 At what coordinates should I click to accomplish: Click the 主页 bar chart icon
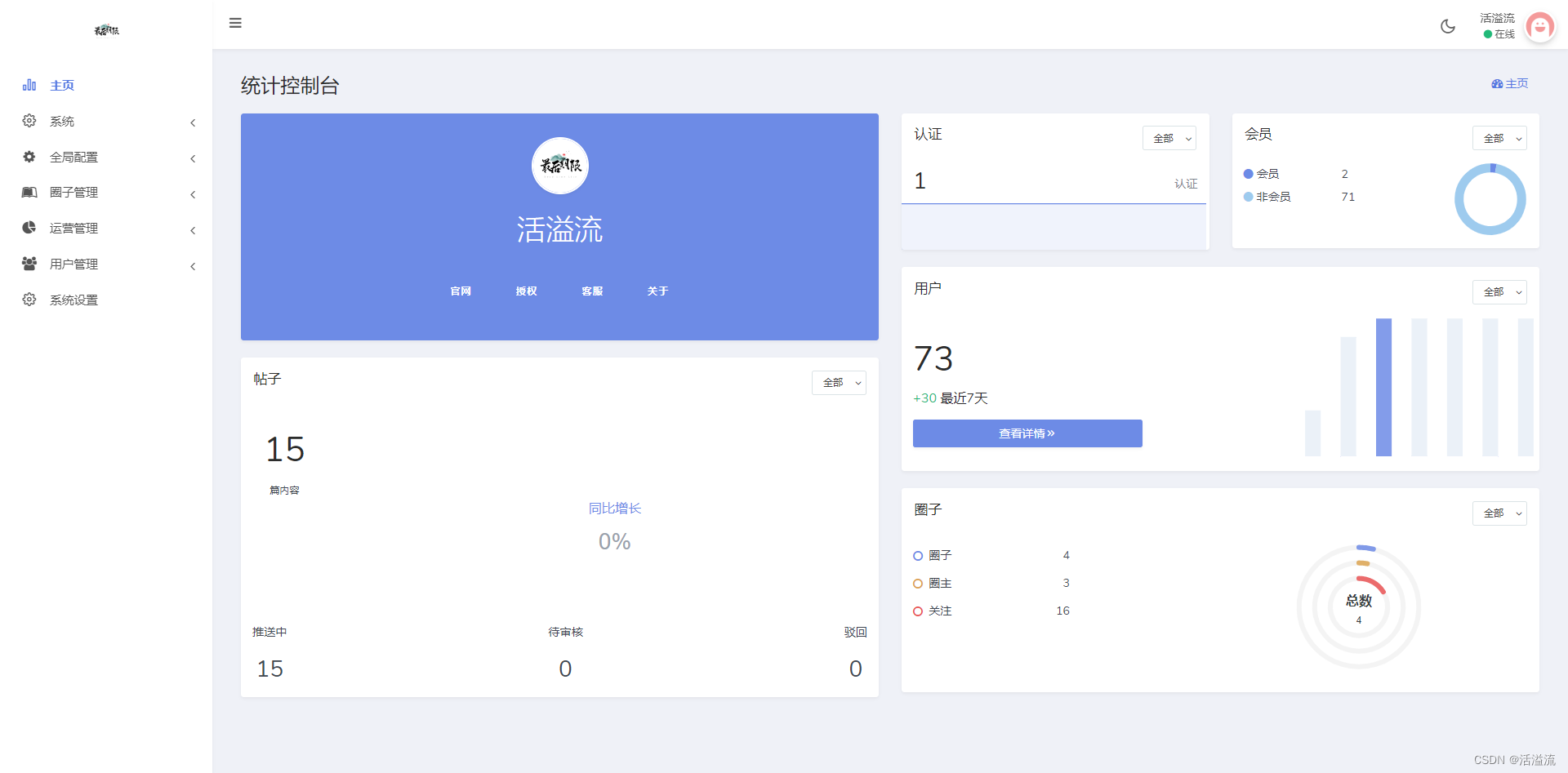(29, 85)
